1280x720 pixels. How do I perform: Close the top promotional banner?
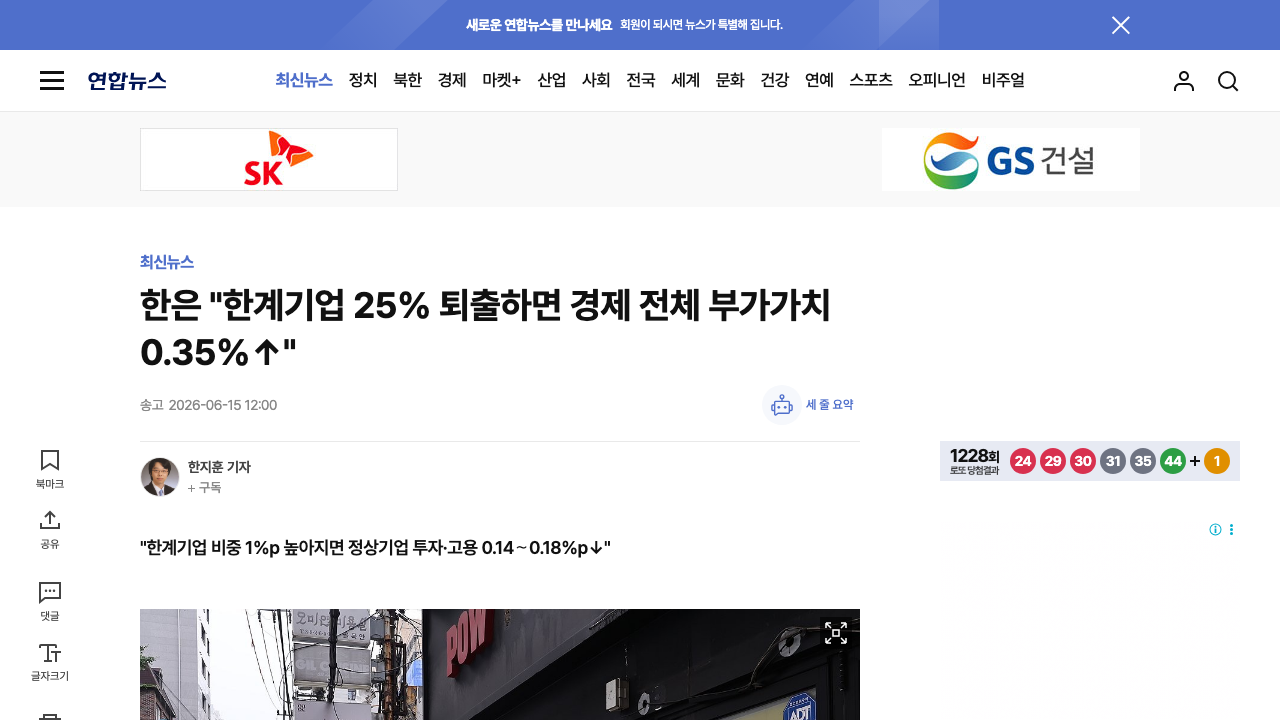tap(1121, 25)
